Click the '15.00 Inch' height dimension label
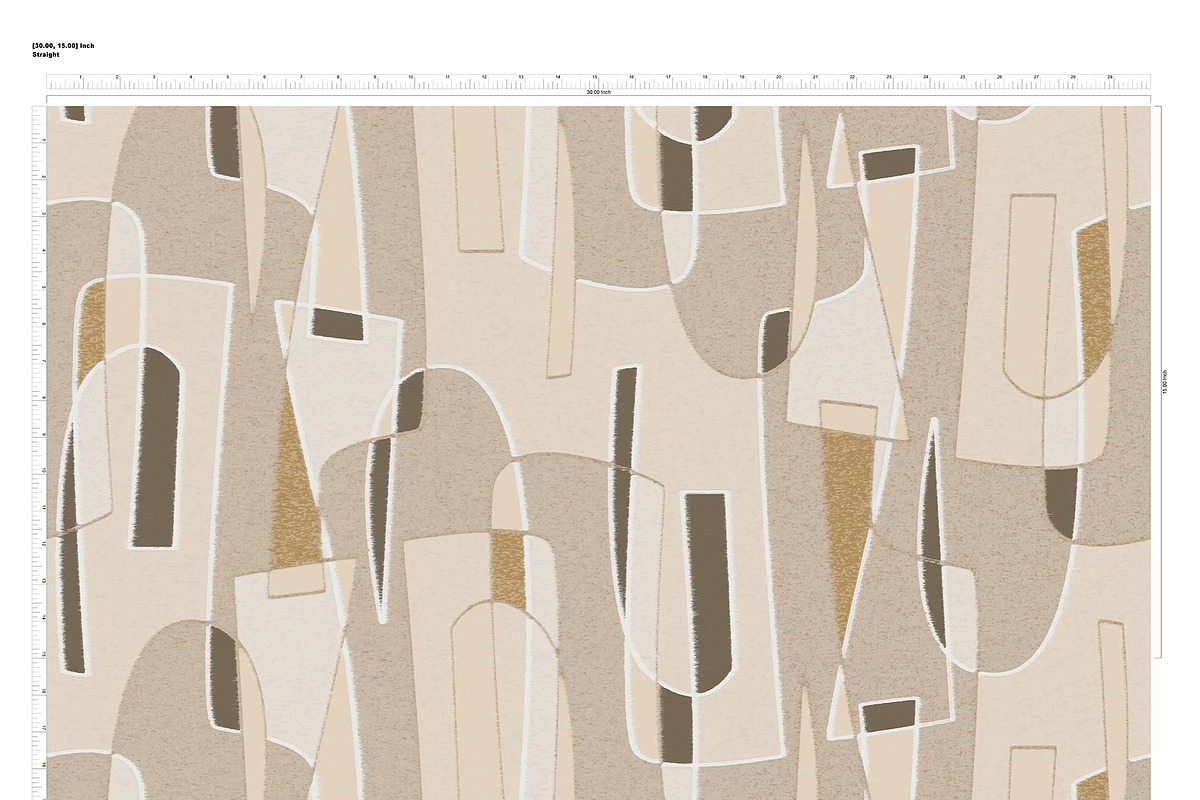This screenshot has width=1200, height=800. (1164, 382)
